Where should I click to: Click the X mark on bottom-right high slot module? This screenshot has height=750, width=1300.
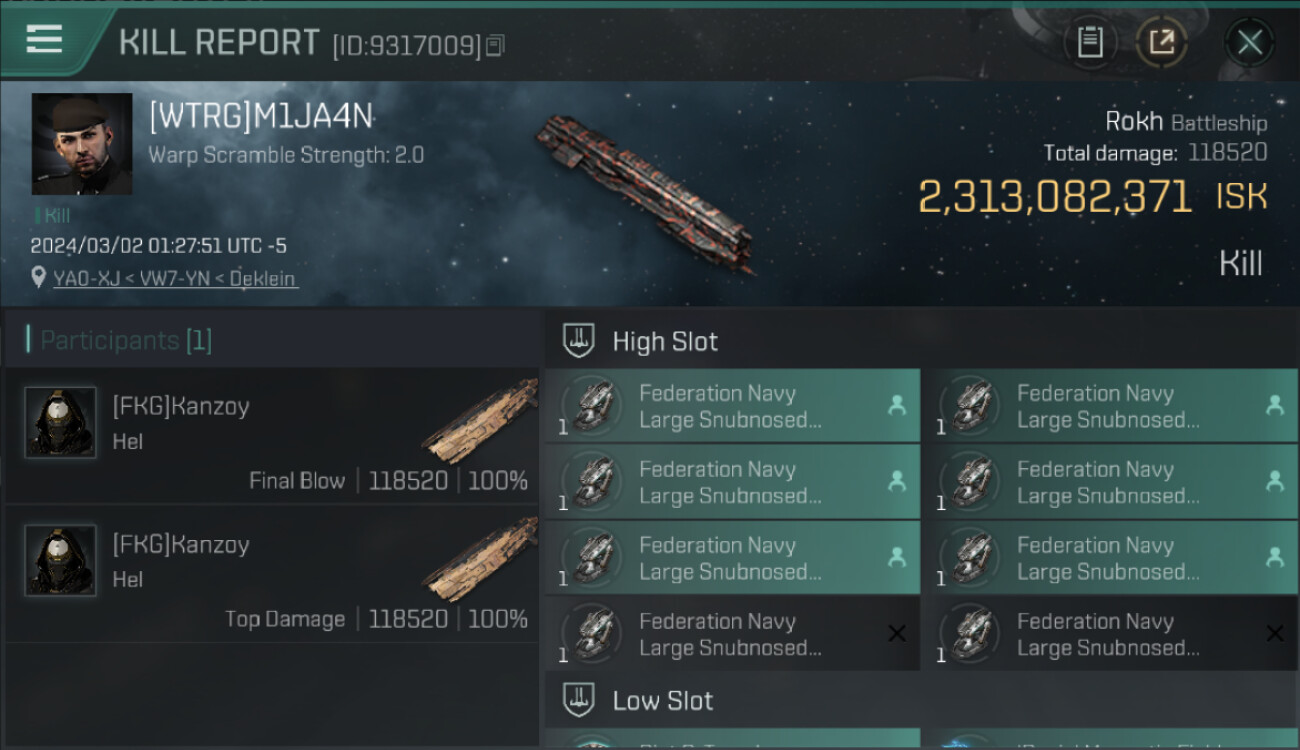pyautogui.click(x=1274, y=633)
